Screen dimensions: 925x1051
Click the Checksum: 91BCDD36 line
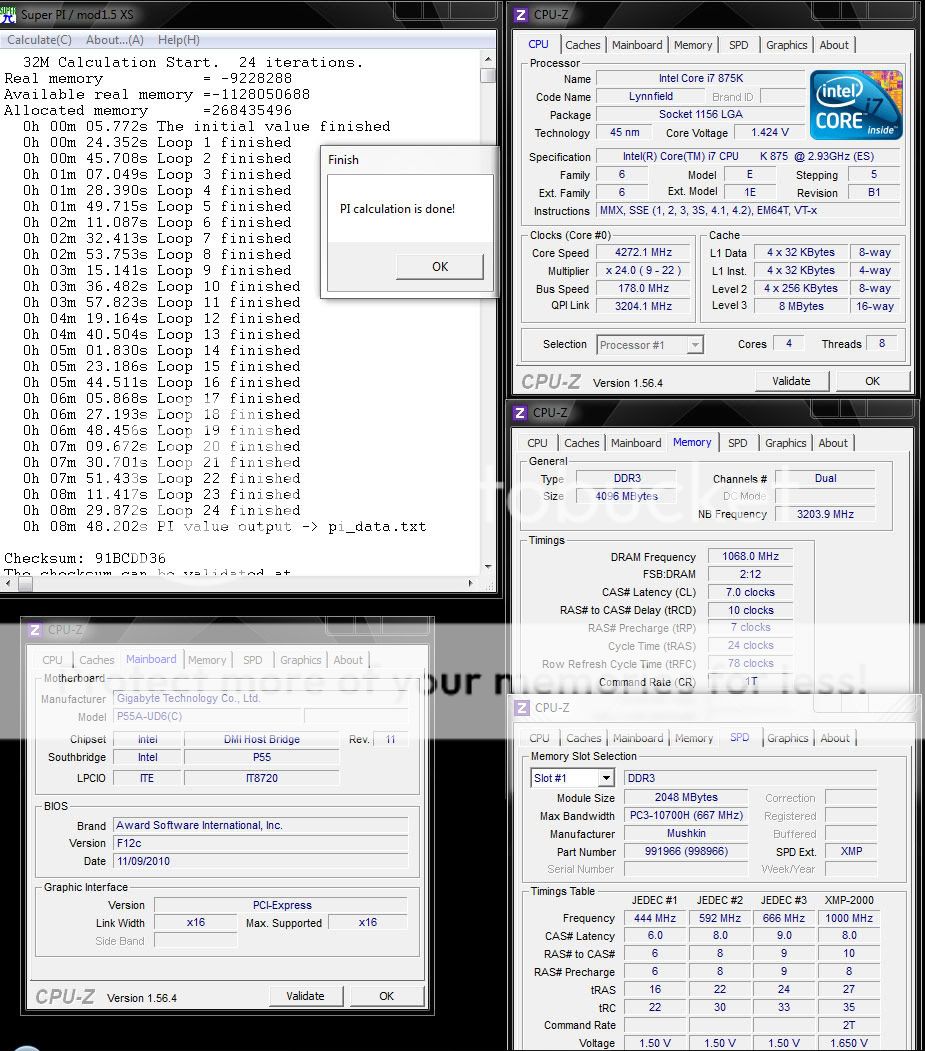(x=85, y=558)
